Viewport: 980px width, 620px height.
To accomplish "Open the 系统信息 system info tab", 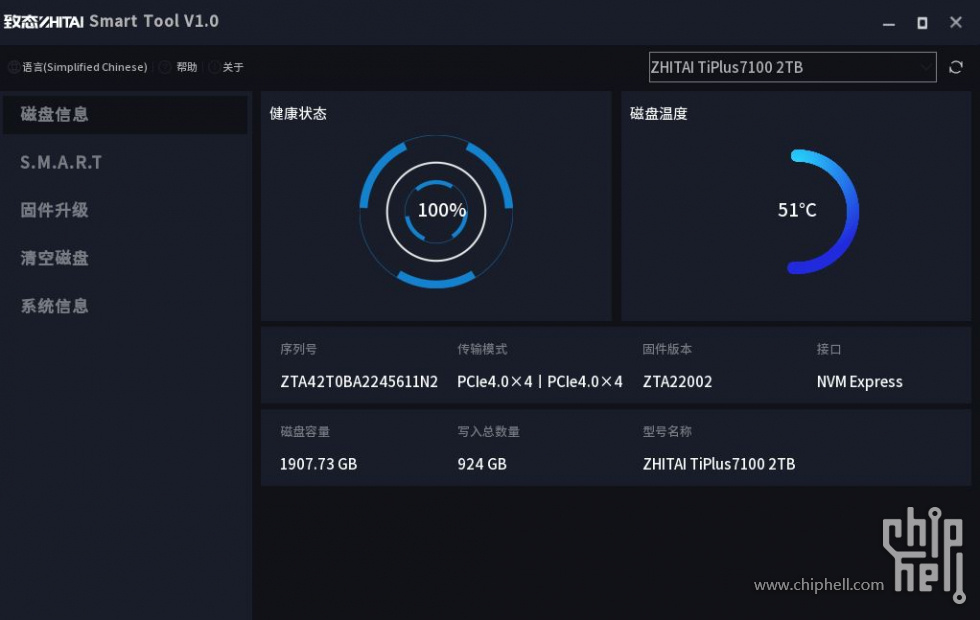I will tap(54, 306).
